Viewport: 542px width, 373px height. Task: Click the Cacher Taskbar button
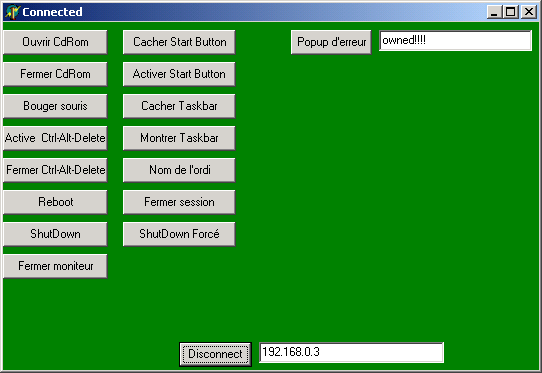(x=179, y=106)
